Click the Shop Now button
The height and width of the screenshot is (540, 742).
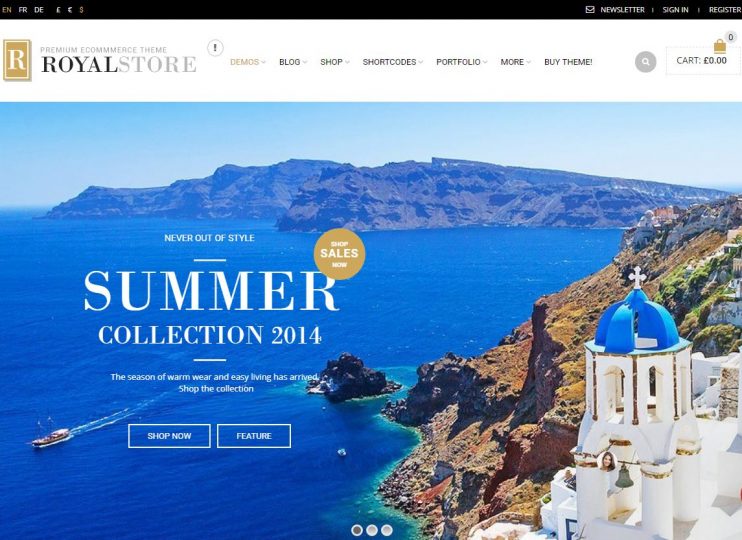click(169, 436)
